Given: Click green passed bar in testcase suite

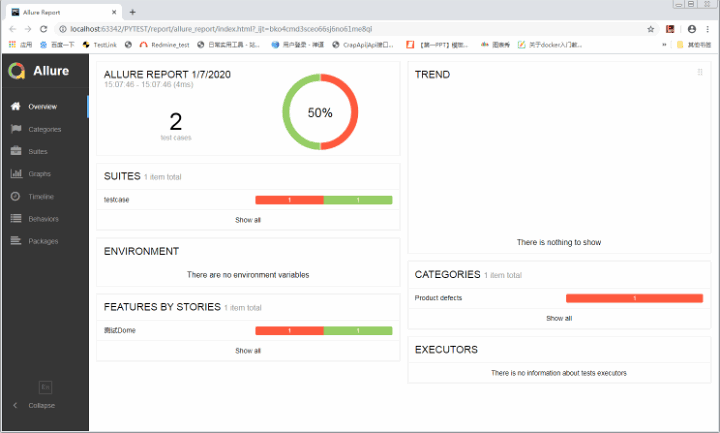Looking at the screenshot, I should (x=358, y=200).
